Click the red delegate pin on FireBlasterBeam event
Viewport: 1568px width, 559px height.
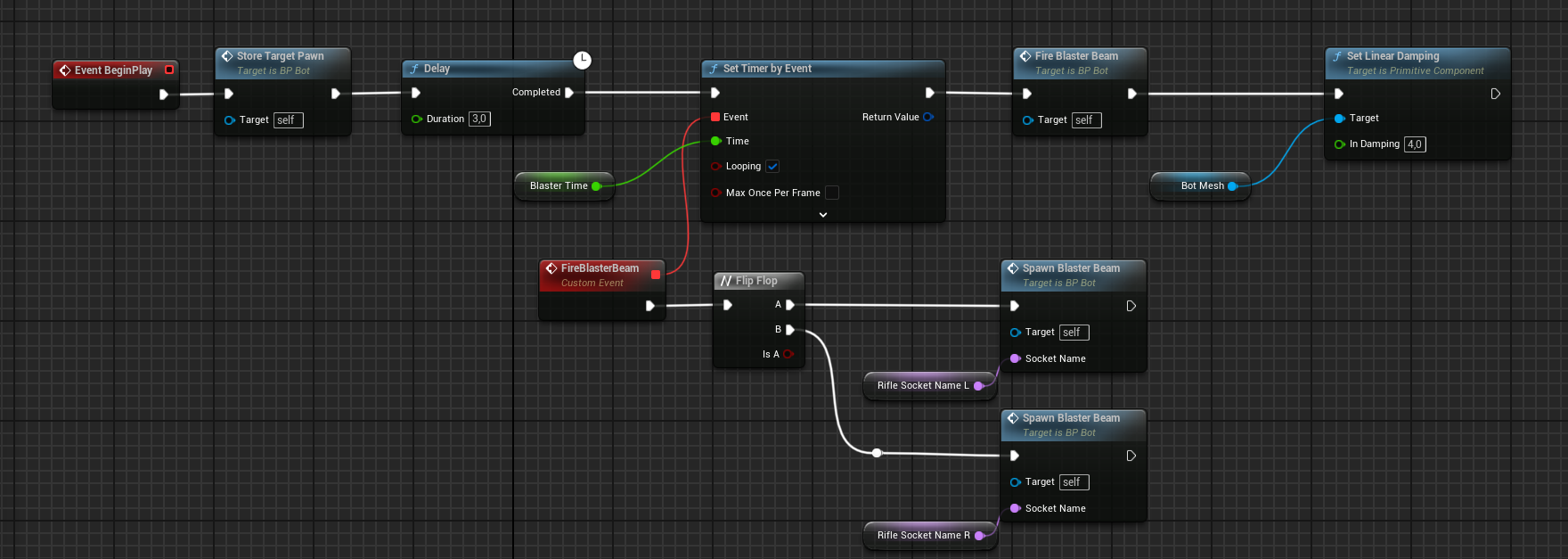[656, 275]
